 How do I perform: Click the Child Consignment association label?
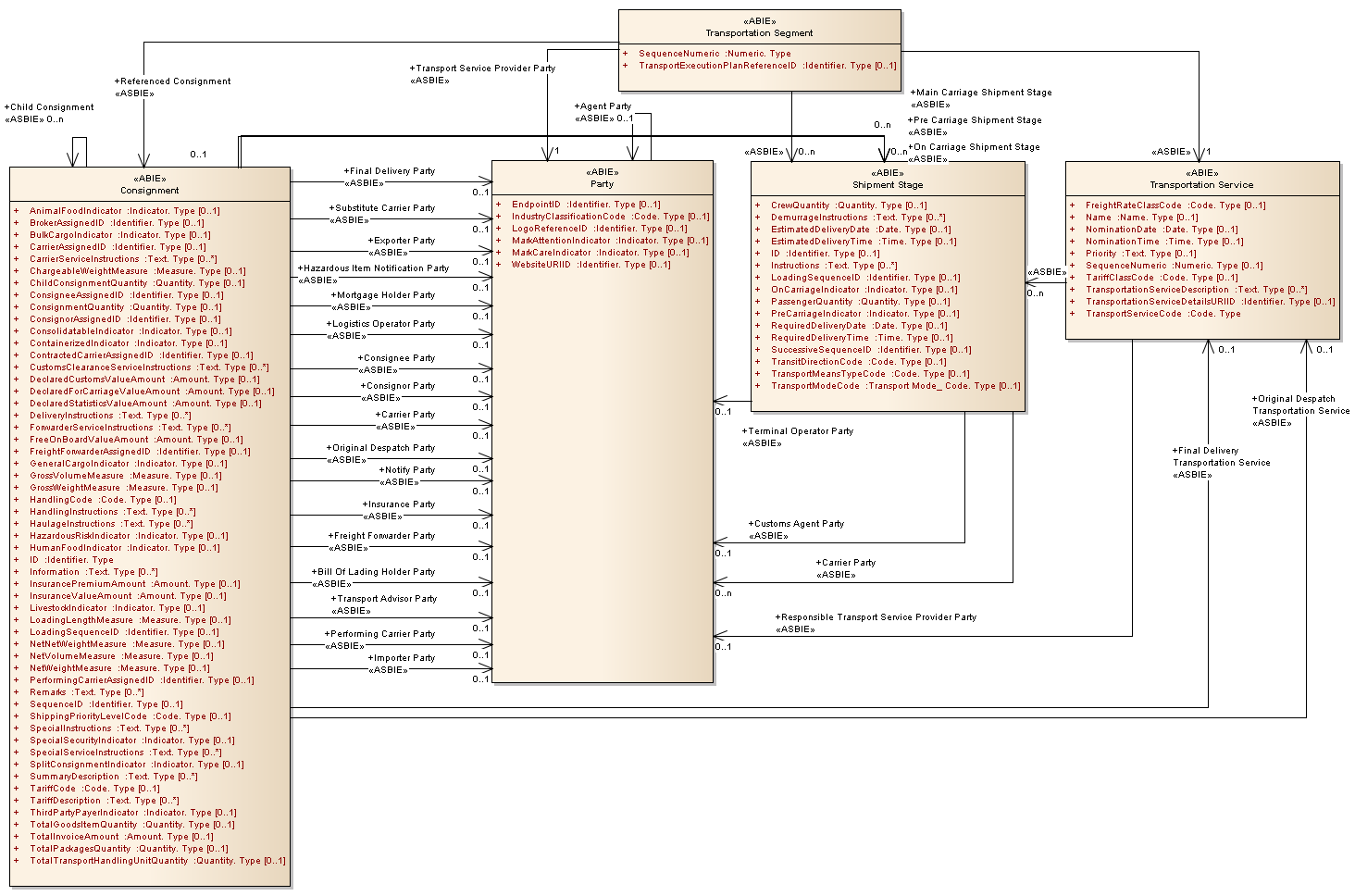coord(50,107)
